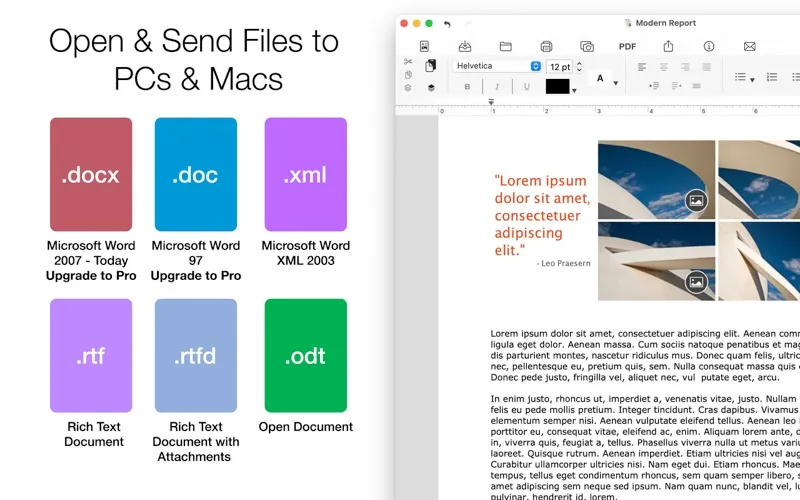
Task: Click the bulleted list icon
Action: coord(740,77)
